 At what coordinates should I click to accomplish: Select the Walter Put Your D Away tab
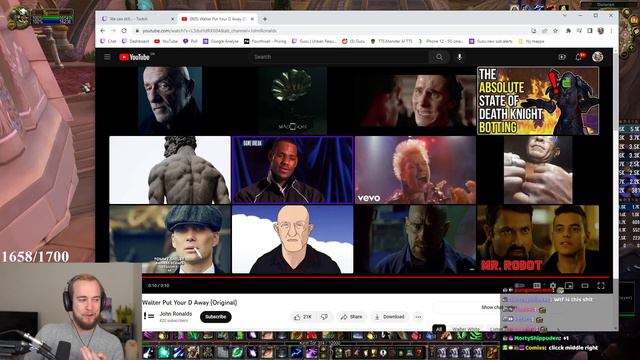point(217,19)
